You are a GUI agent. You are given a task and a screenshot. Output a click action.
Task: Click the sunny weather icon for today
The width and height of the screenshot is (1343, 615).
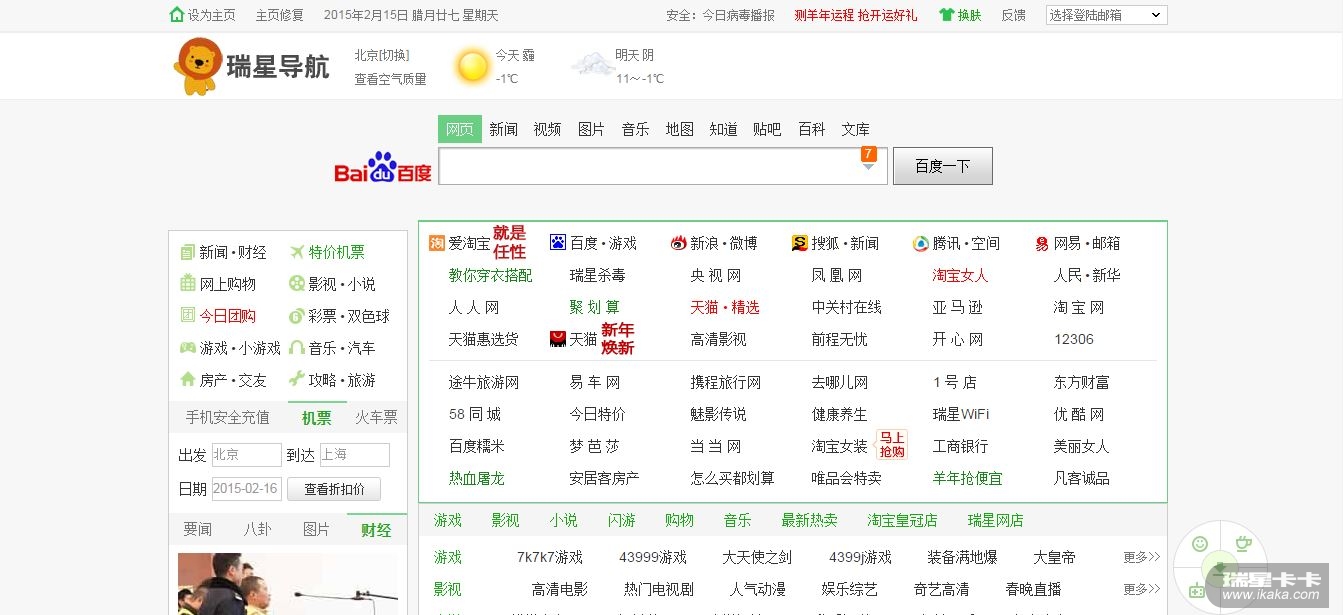(x=472, y=66)
